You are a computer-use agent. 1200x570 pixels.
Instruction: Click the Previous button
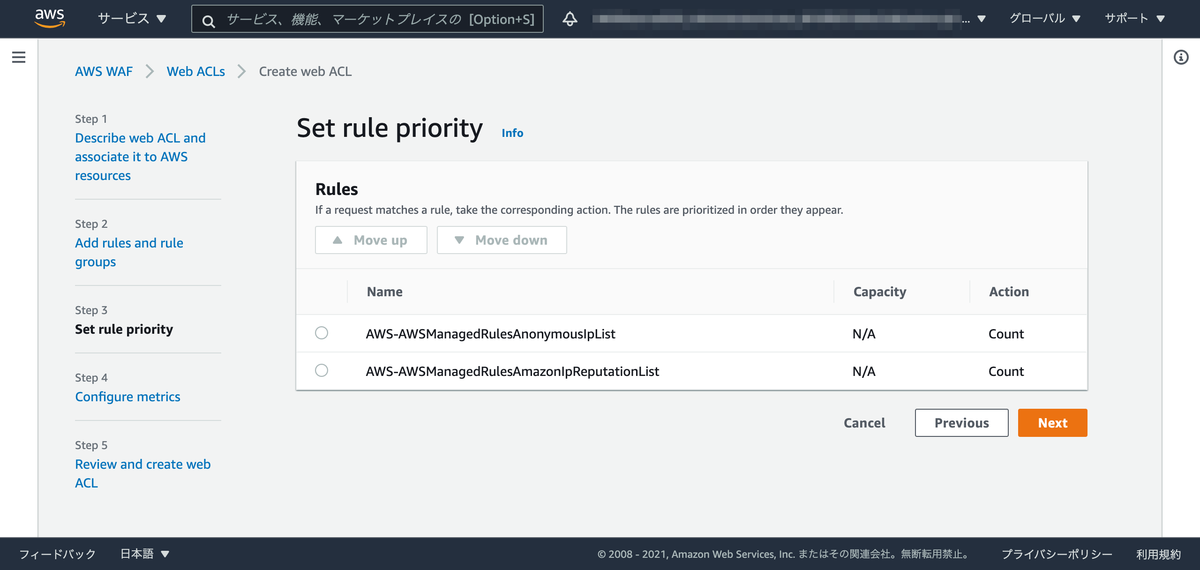point(962,423)
